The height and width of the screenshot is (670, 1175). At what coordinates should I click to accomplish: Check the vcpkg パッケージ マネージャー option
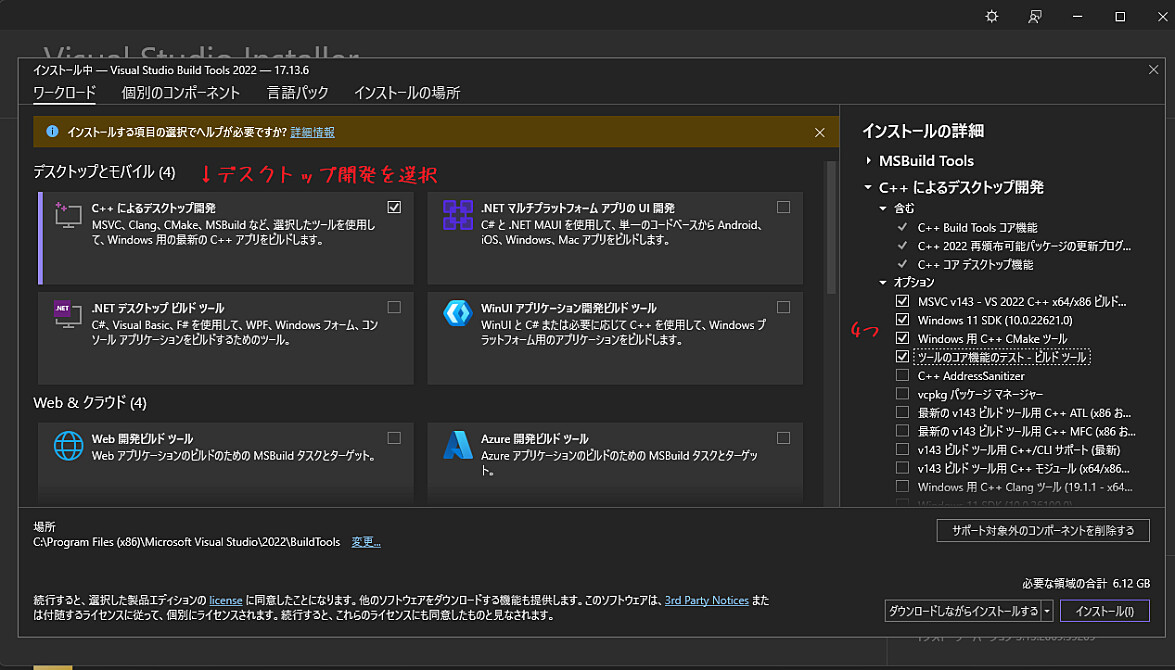(902, 393)
